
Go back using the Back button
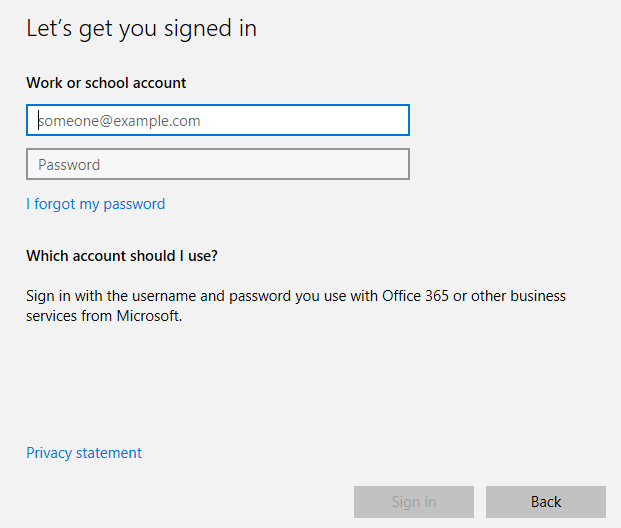tap(546, 502)
